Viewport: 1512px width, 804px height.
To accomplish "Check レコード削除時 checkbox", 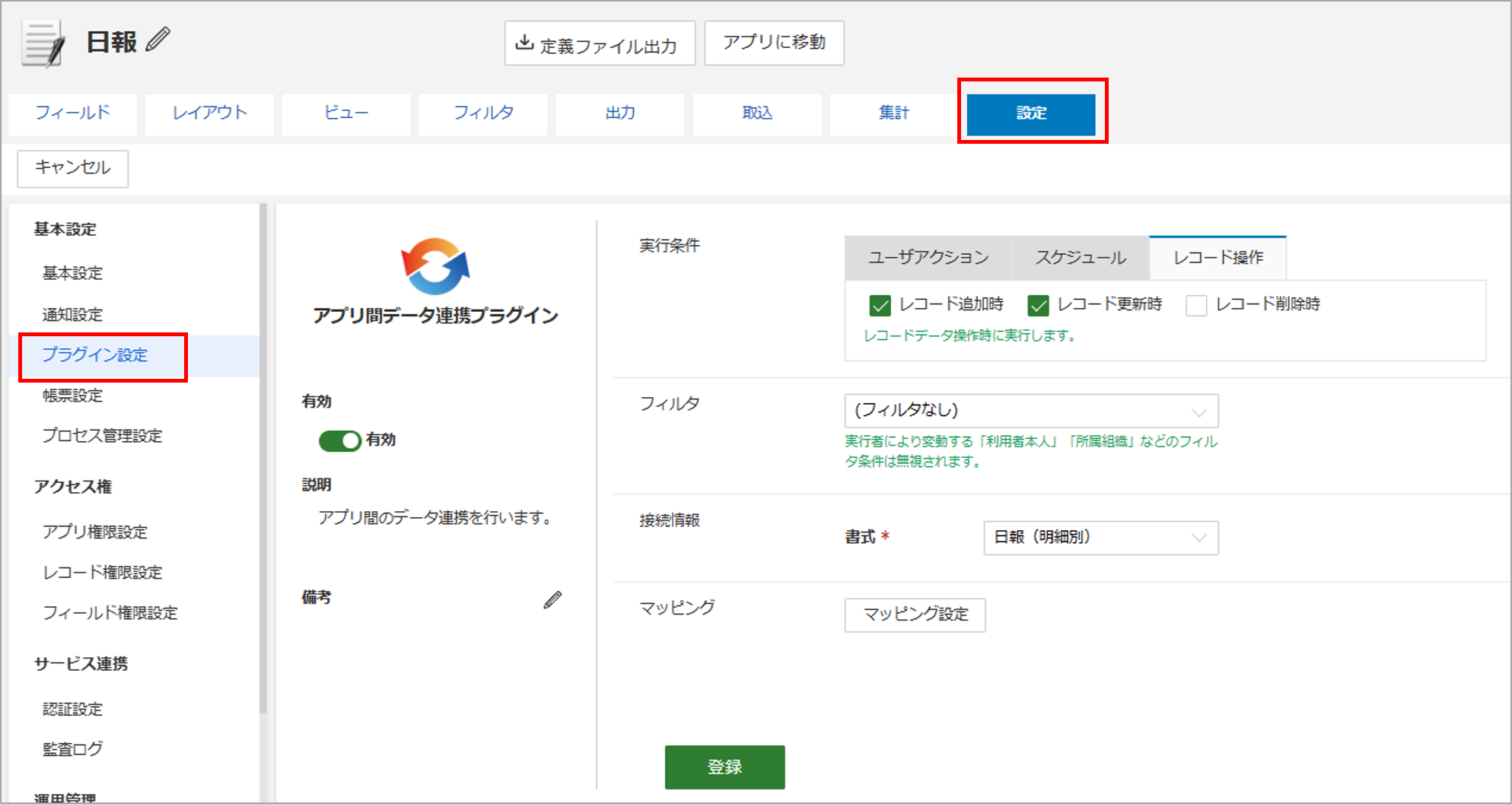I will tap(1196, 306).
